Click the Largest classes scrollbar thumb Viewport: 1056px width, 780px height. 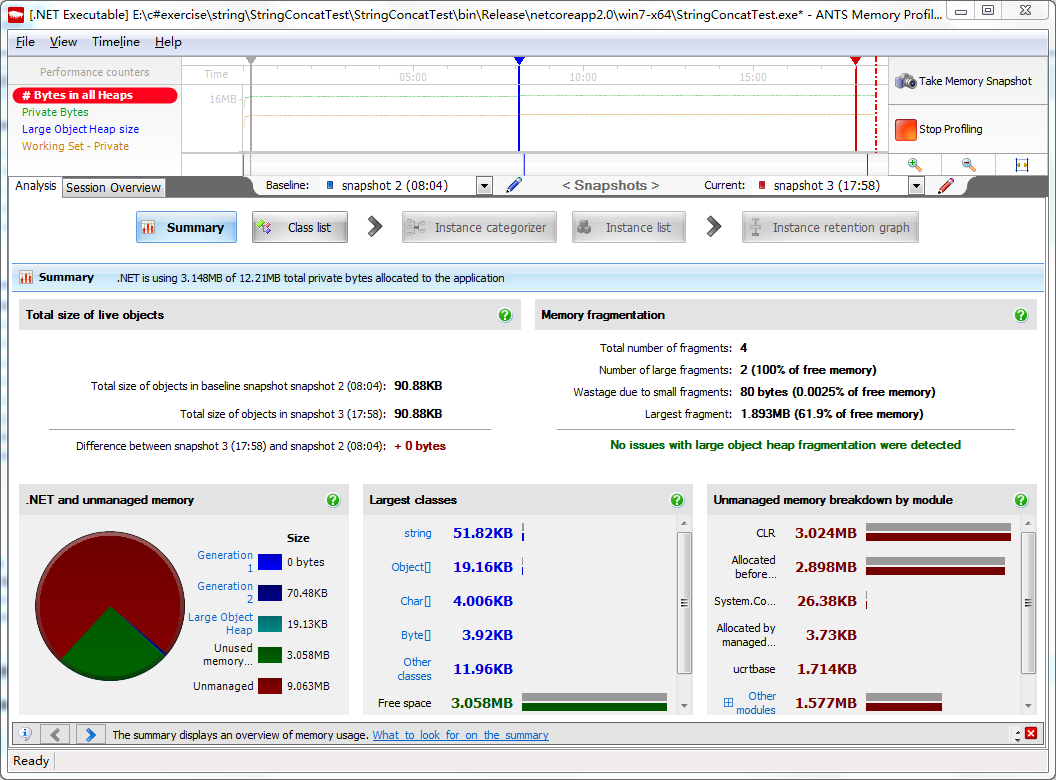tap(684, 603)
